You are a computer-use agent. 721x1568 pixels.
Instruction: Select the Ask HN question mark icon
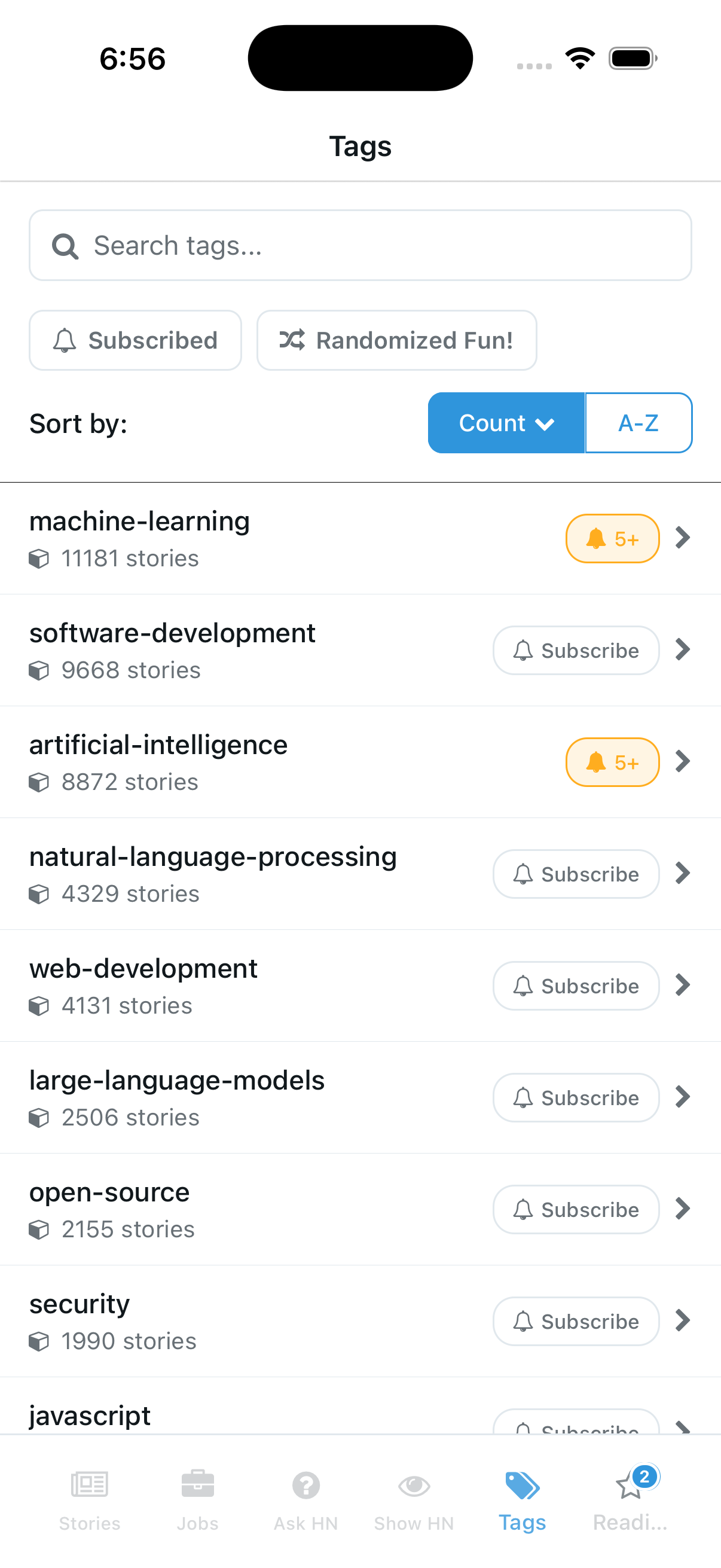[305, 1486]
